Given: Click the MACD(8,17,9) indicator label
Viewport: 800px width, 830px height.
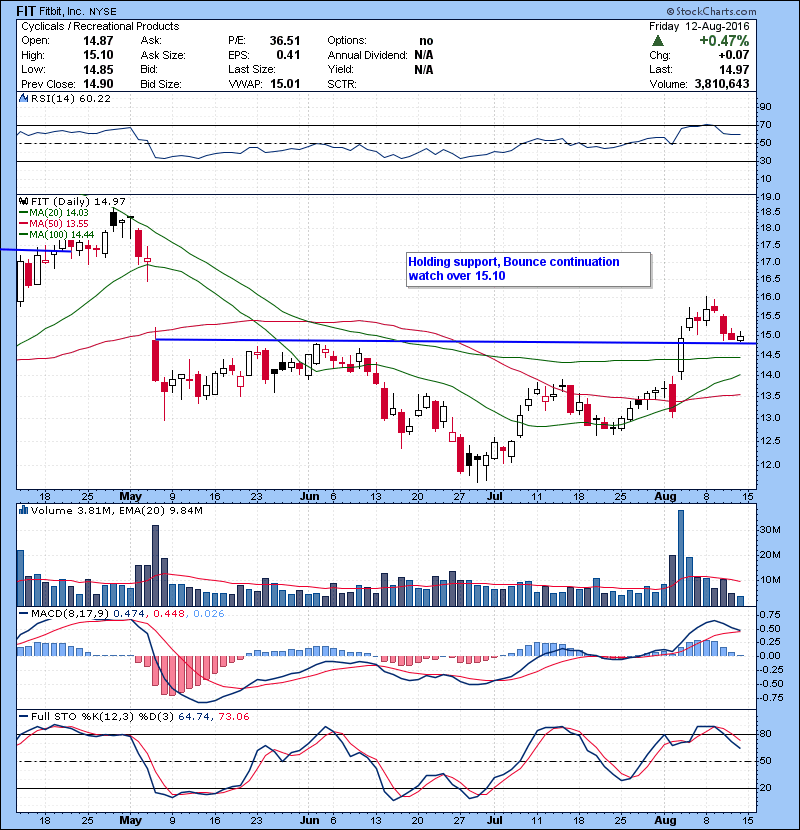Looking at the screenshot, I should (70, 613).
